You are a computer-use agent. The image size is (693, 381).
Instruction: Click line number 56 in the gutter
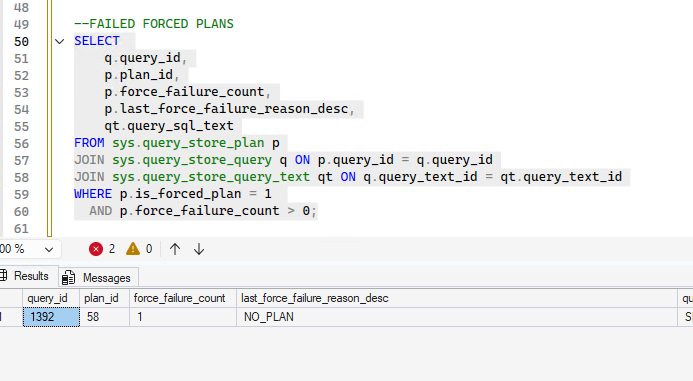click(x=21, y=144)
